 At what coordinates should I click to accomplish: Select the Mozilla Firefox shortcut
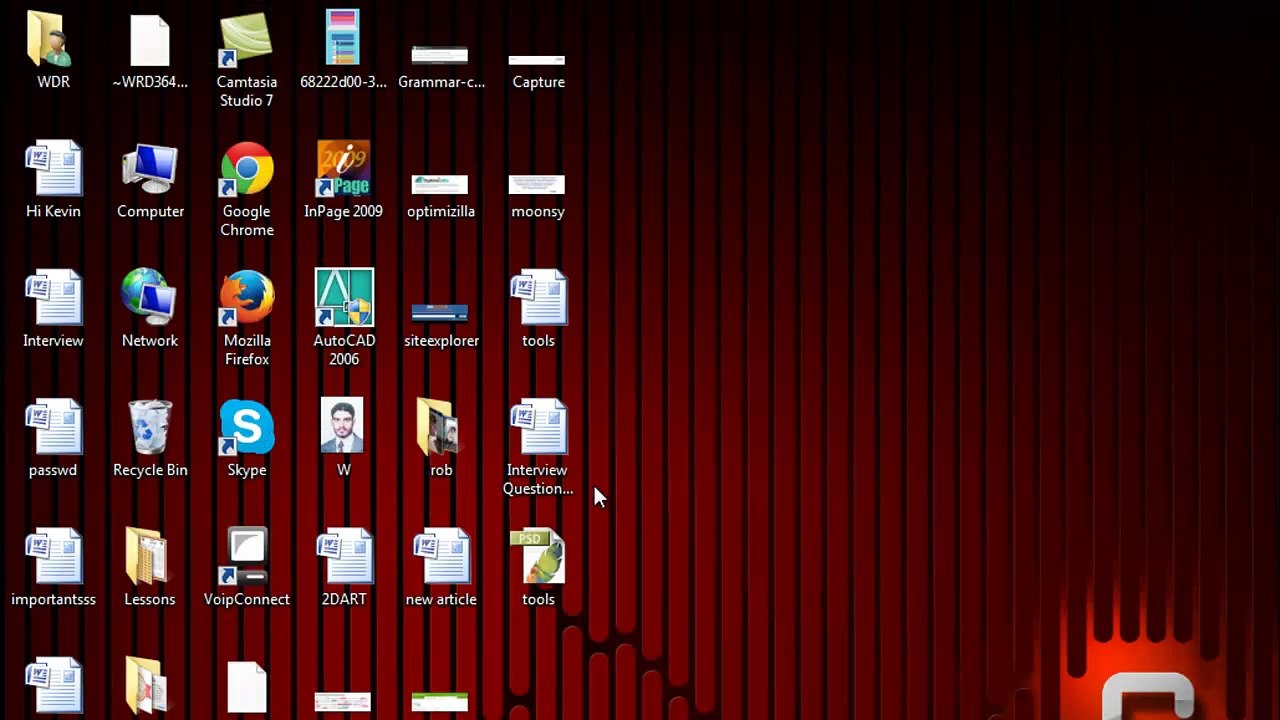246,297
